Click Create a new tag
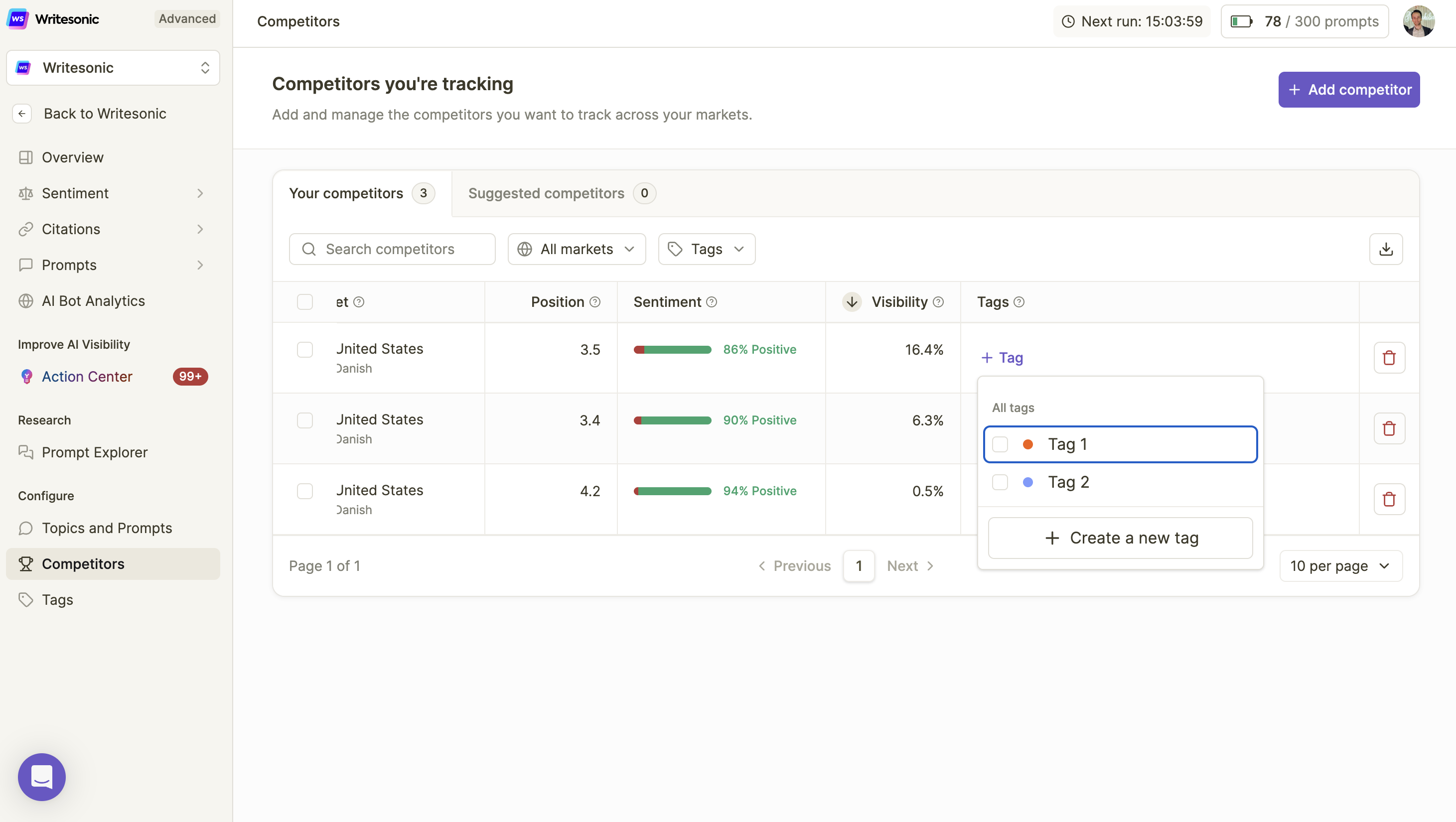 click(1120, 538)
